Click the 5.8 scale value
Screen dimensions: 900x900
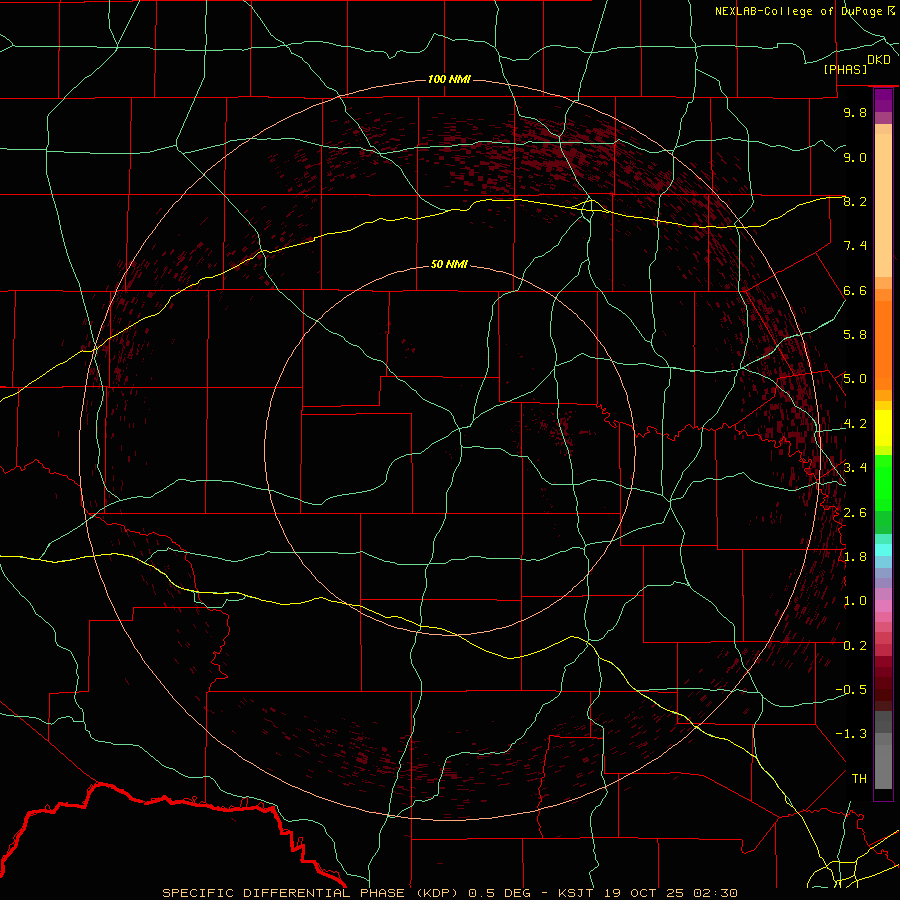855,335
